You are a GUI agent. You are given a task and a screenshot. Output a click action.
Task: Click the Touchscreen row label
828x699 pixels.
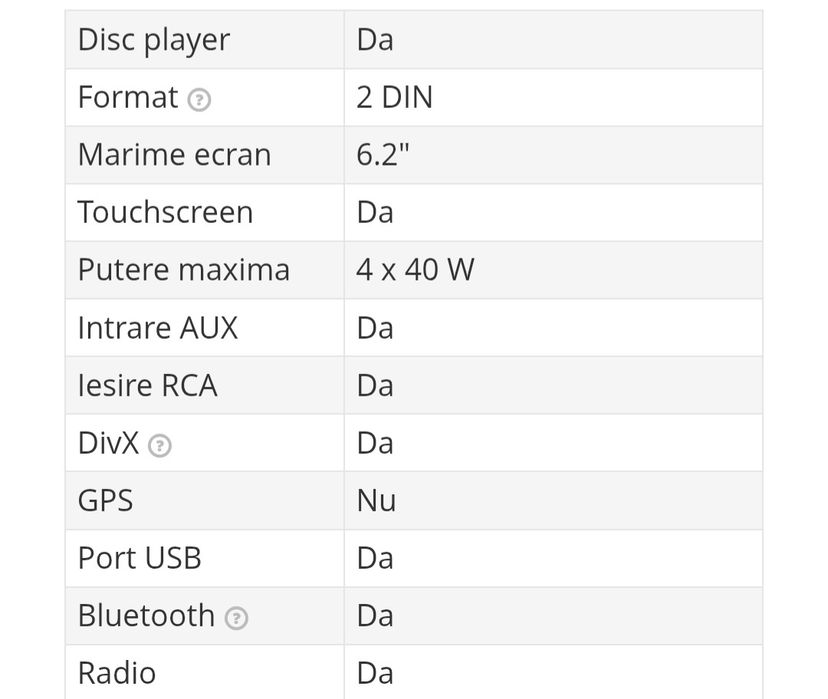click(165, 213)
